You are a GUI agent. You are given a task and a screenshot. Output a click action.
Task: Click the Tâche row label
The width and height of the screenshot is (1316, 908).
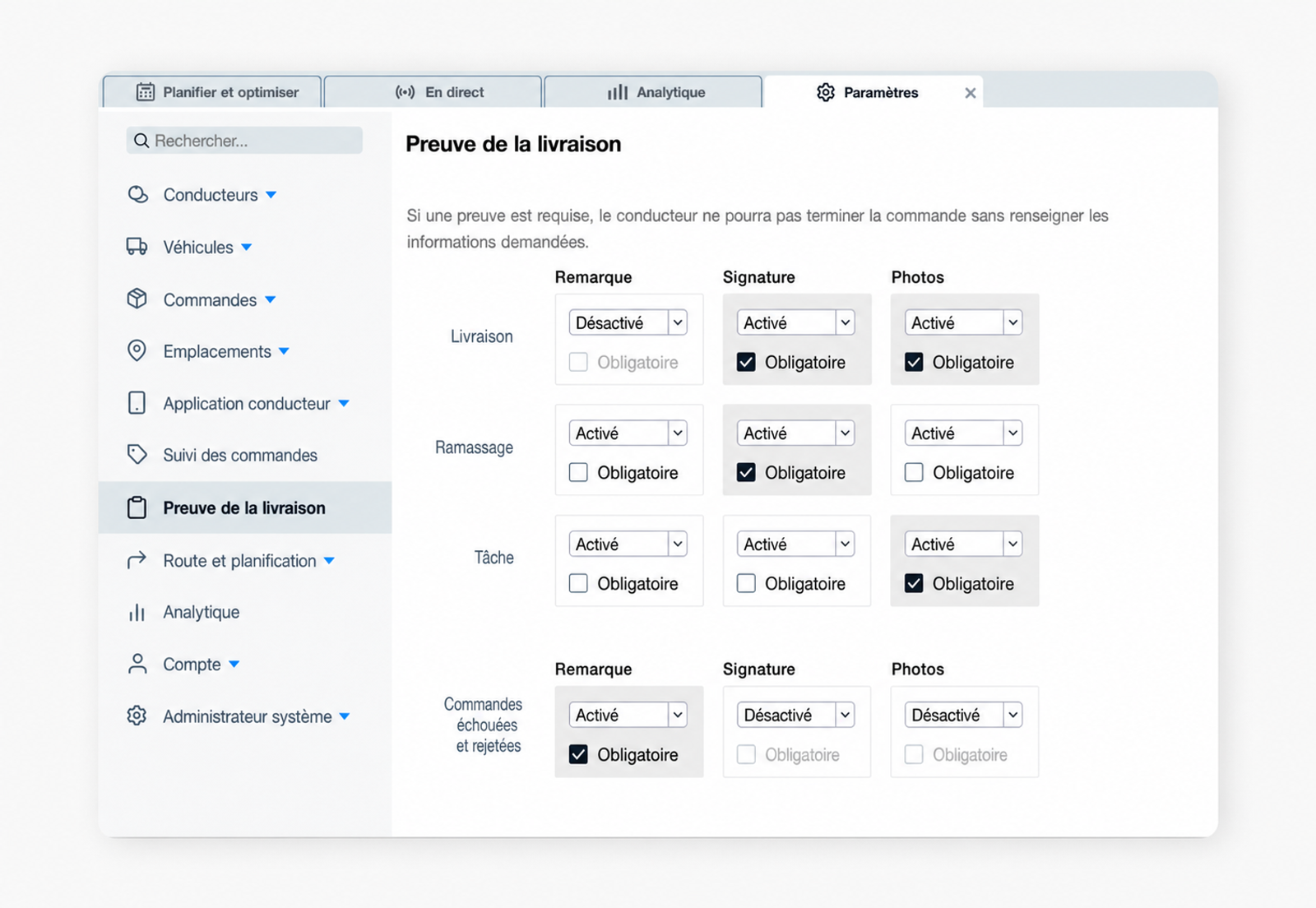click(493, 558)
